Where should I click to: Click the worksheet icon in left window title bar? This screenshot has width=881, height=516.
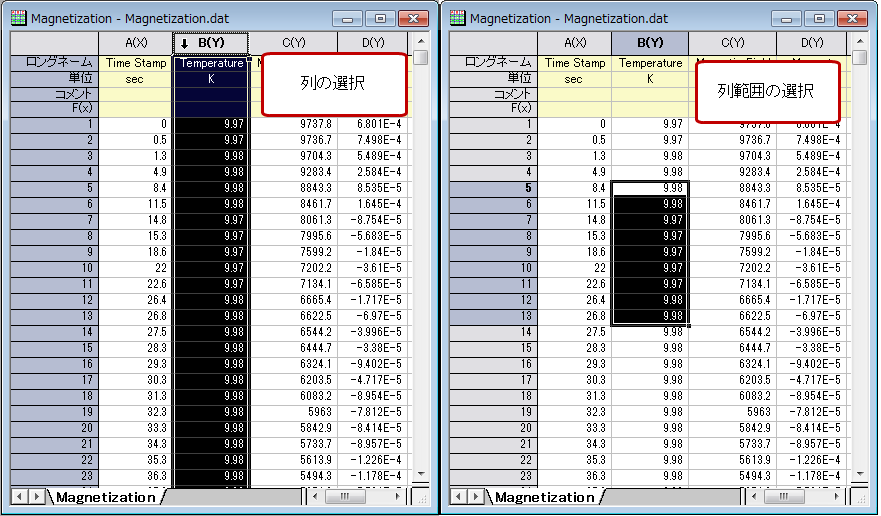[x=19, y=19]
